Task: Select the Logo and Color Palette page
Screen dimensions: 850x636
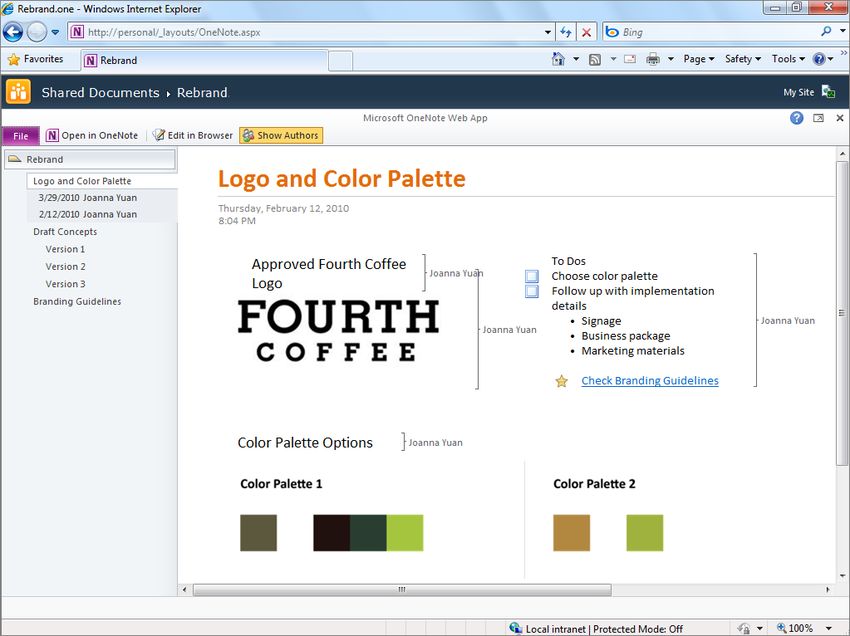Action: click(x=102, y=181)
